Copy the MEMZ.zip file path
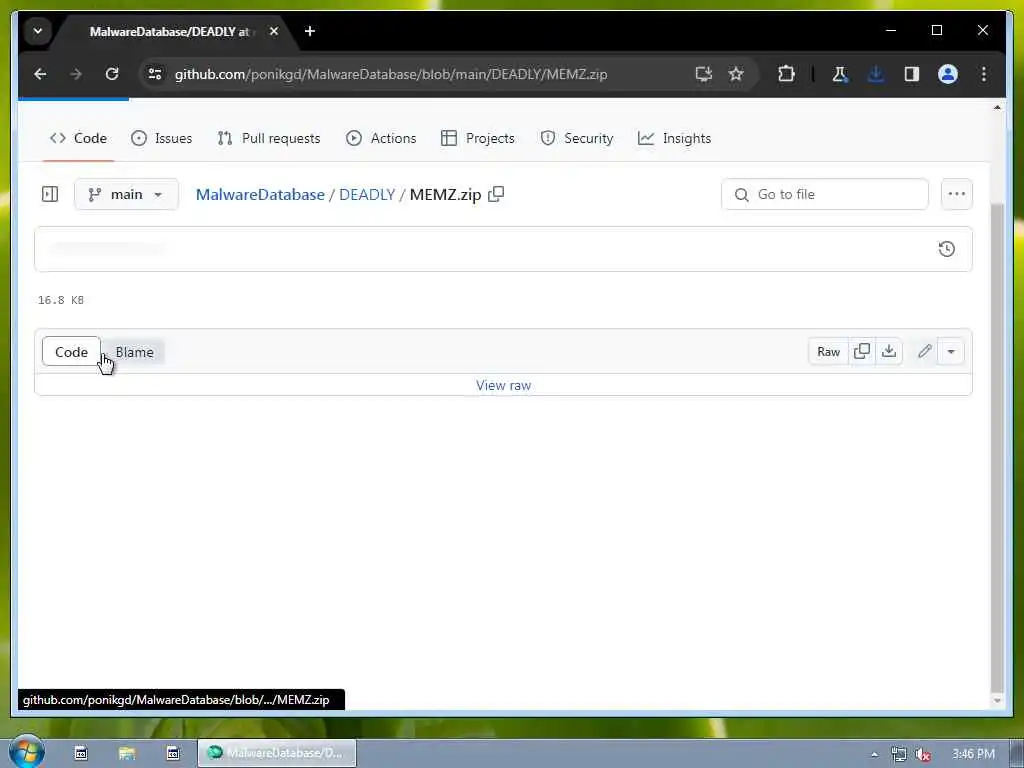This screenshot has width=1024, height=768. tap(496, 194)
